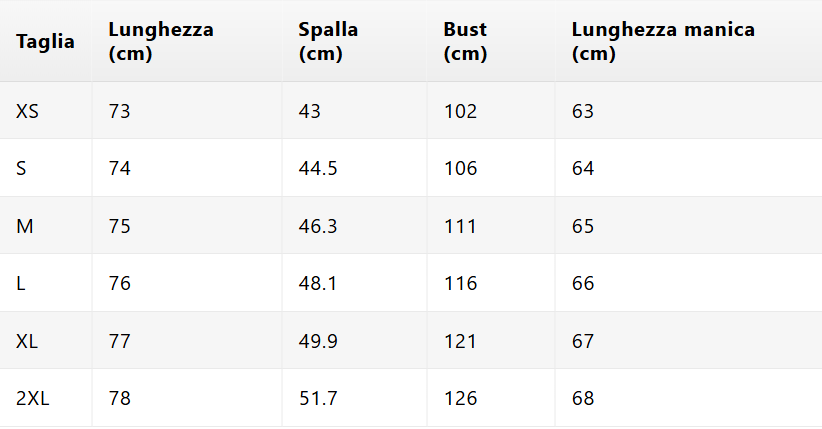Click the S size row label
The height and width of the screenshot is (429, 822).
pos(21,168)
